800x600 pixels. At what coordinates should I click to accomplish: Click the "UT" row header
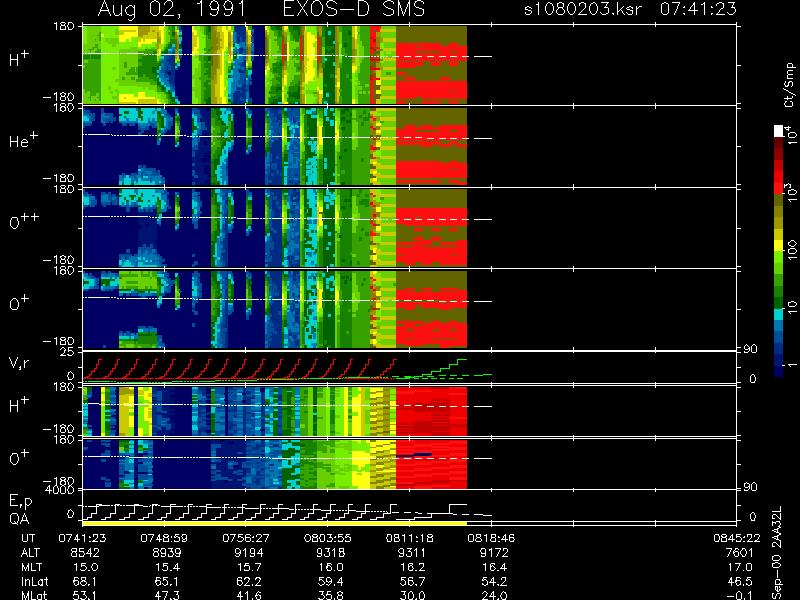pos(29,538)
